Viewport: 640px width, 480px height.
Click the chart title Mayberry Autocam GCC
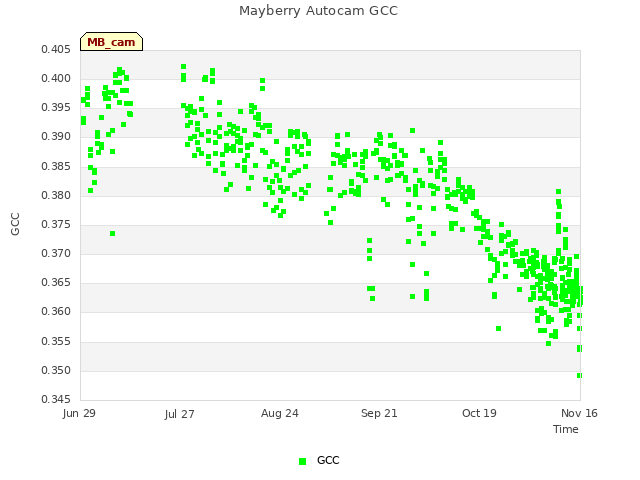point(318,11)
